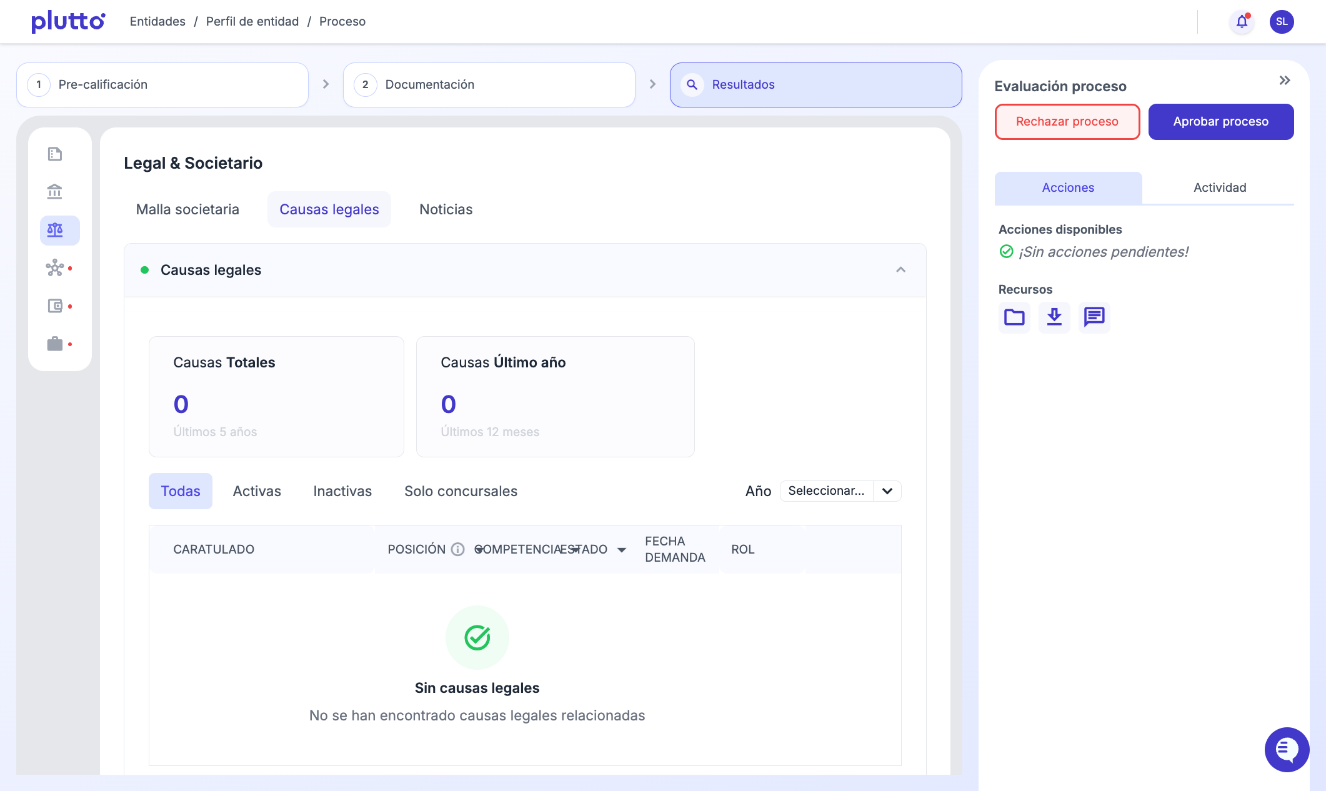Open the Año Seleccionar dropdown

coord(840,491)
